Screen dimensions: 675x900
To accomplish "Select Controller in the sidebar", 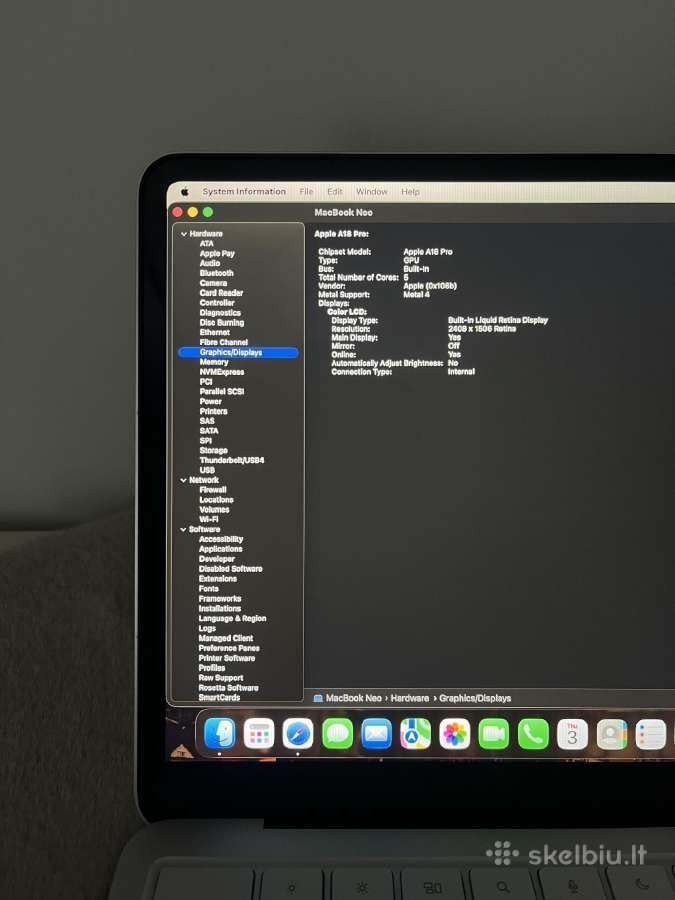I will tap(217, 302).
